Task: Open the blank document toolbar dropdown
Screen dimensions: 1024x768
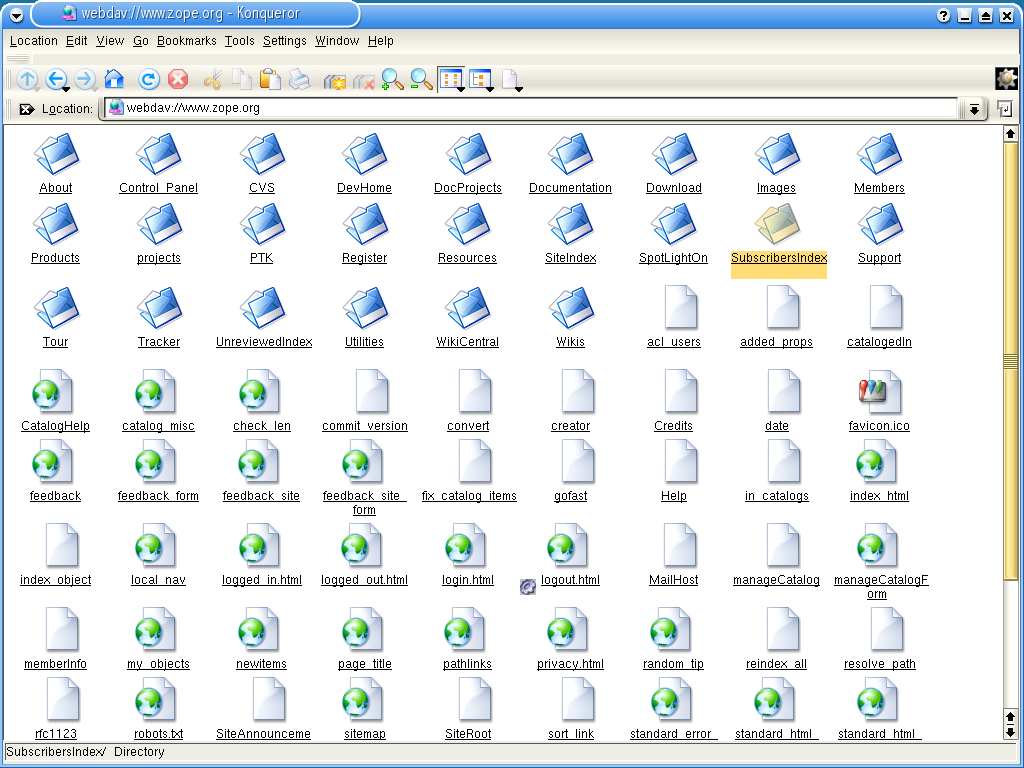Action: tap(511, 80)
